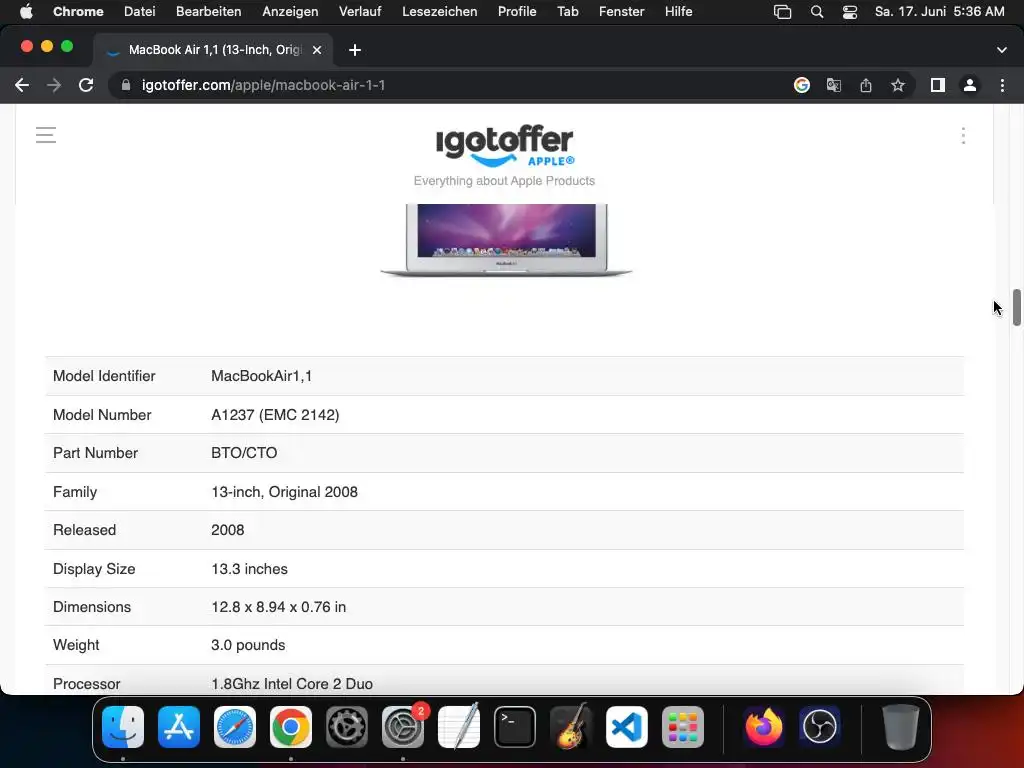1024x768 pixels.
Task: Select the BTO/CTO part number value
Action: pos(244,453)
